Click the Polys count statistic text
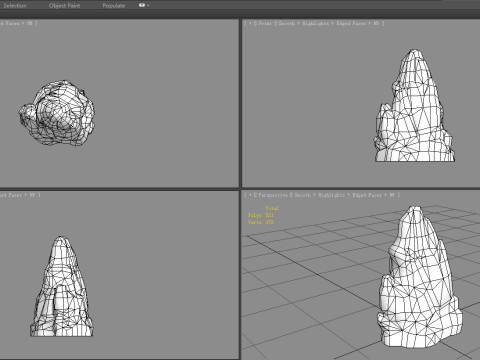The image size is (480, 360). (x=261, y=215)
